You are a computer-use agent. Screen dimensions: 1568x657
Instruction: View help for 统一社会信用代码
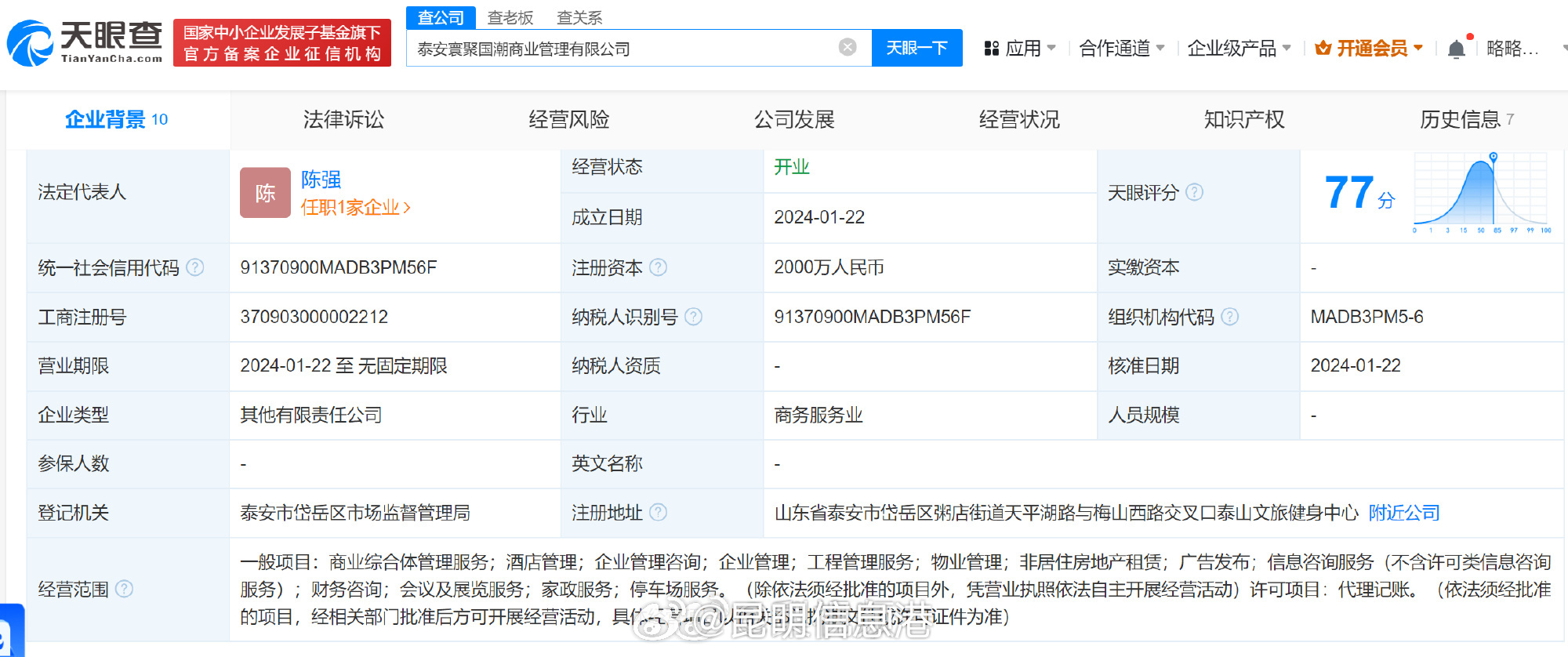[x=195, y=267]
